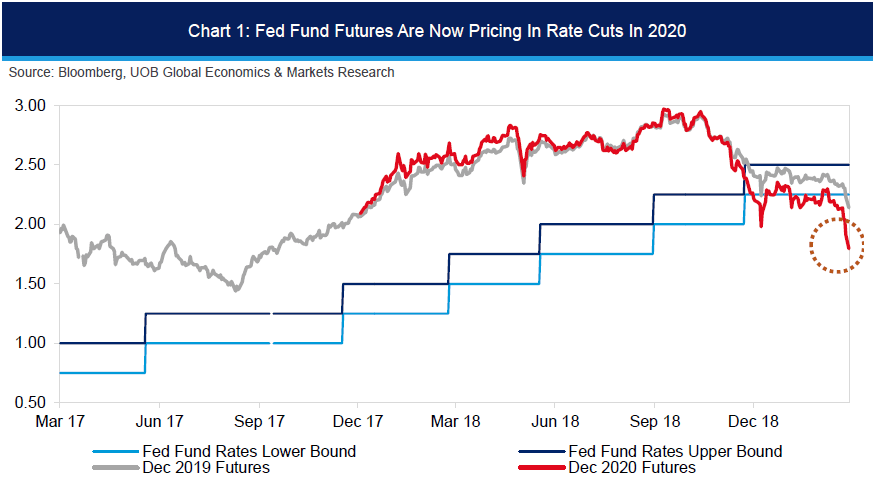Click the 0.50 y-axis value
876x484 pixels.
[32, 402]
